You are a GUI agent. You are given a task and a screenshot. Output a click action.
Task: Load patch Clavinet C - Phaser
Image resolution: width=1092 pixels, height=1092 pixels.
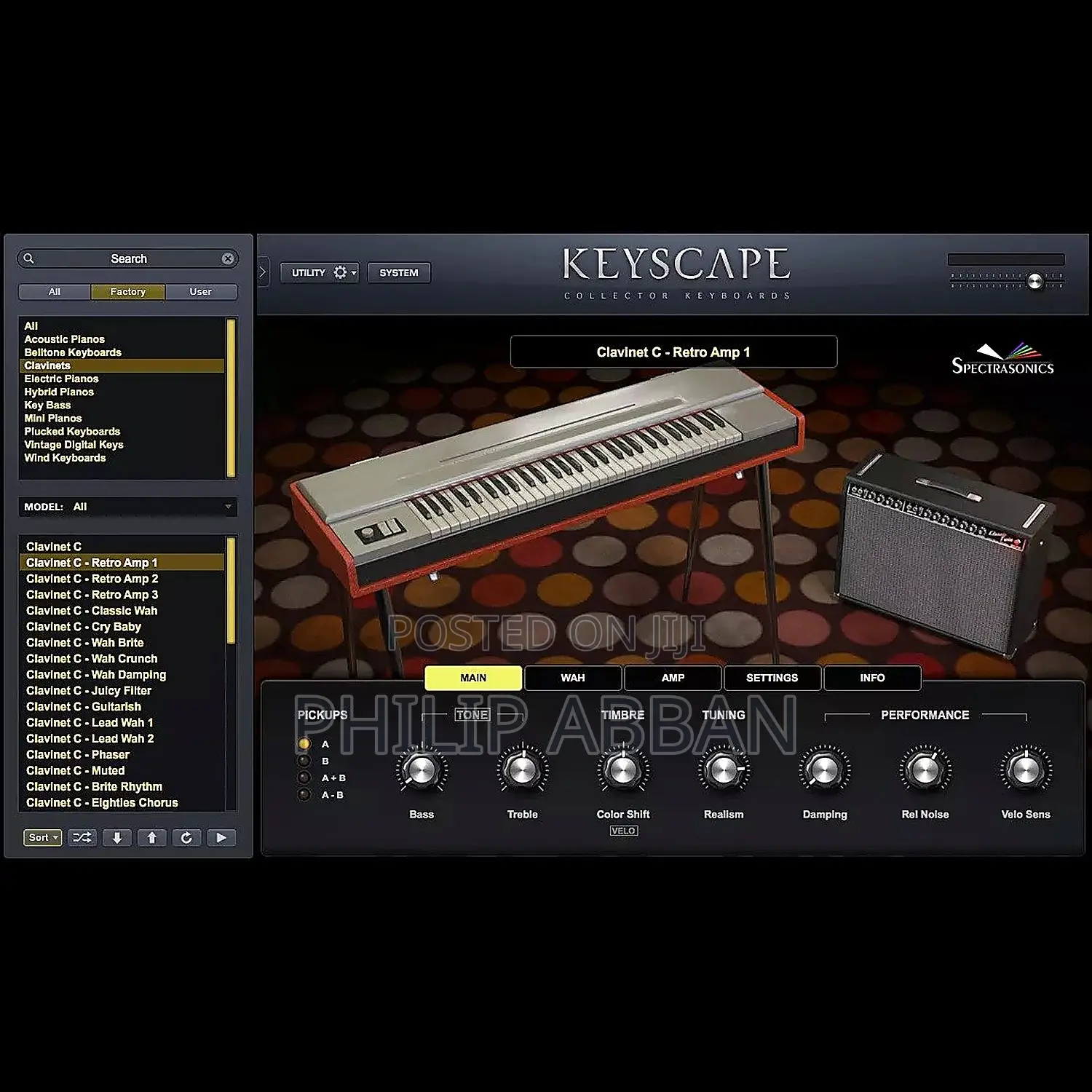tap(122, 755)
